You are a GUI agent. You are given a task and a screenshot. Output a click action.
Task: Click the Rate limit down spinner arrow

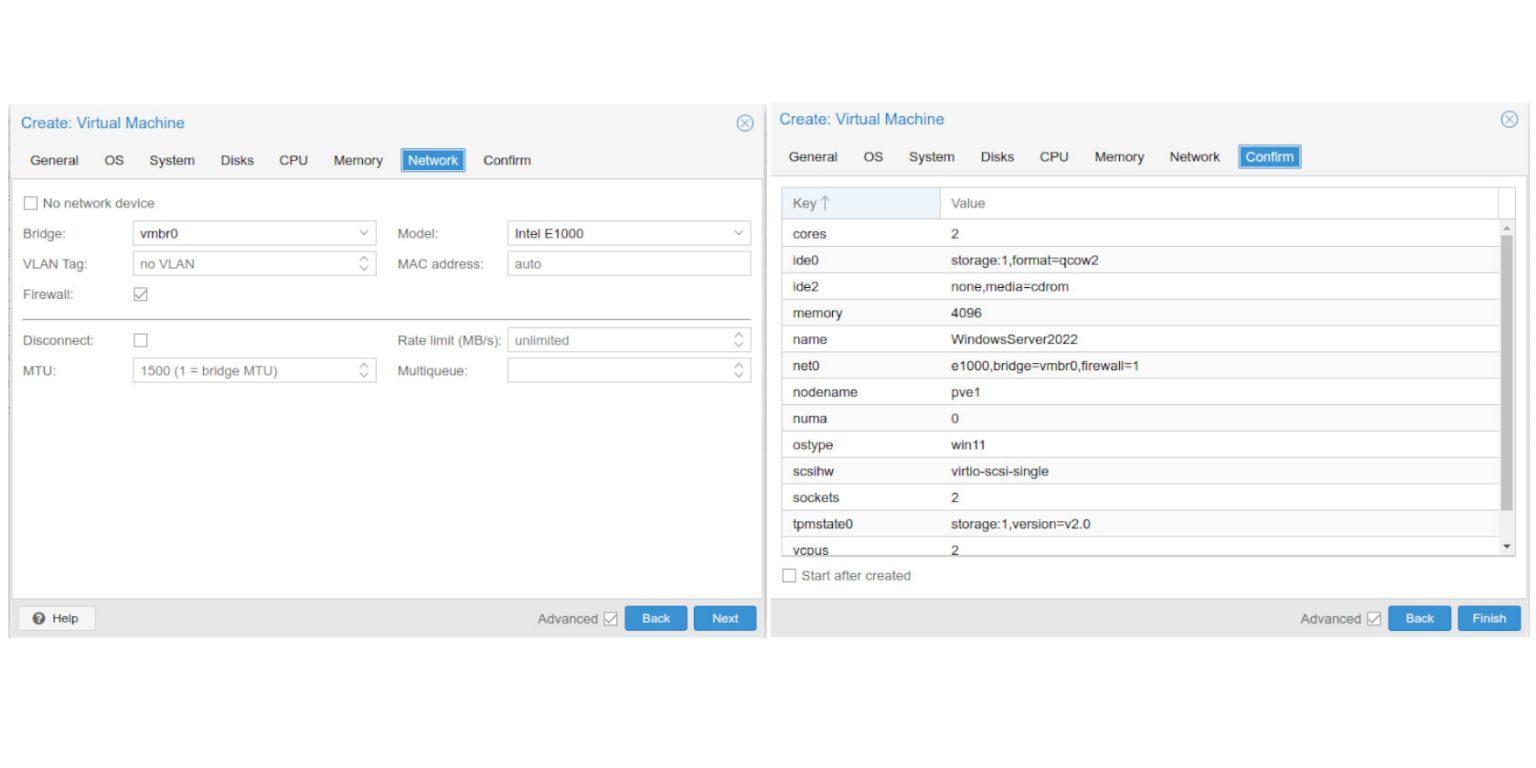tap(737, 344)
